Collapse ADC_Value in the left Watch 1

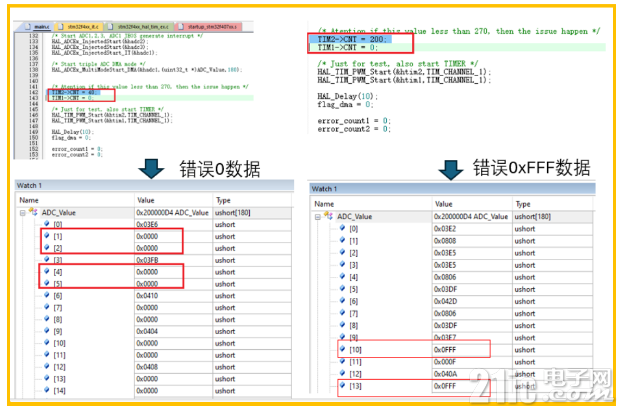coord(23,213)
